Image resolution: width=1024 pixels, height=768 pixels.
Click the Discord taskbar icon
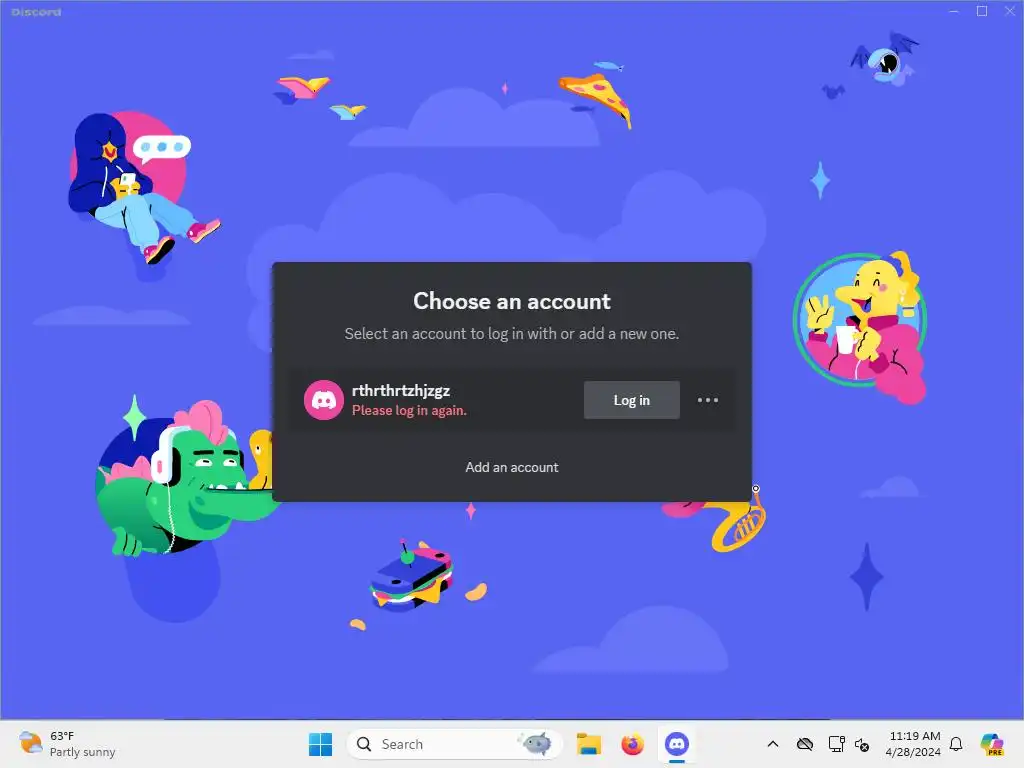point(677,744)
